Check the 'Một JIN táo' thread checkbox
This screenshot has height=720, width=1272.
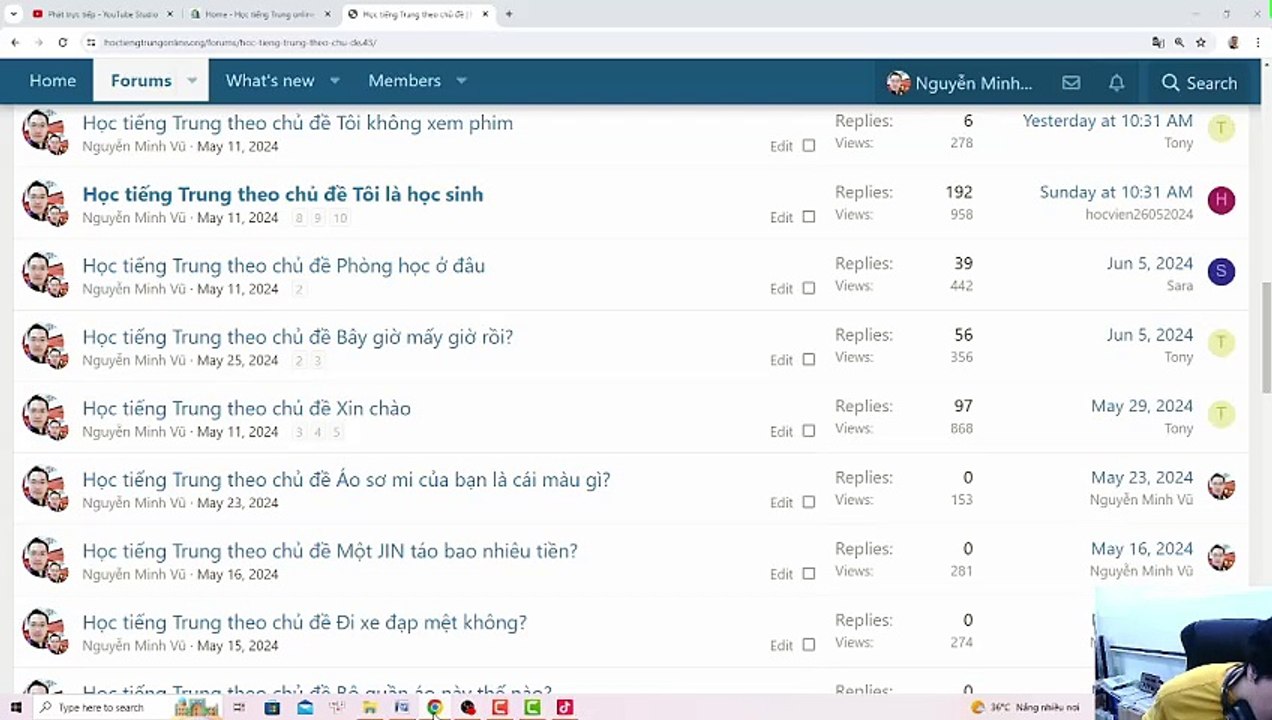pyautogui.click(x=809, y=574)
